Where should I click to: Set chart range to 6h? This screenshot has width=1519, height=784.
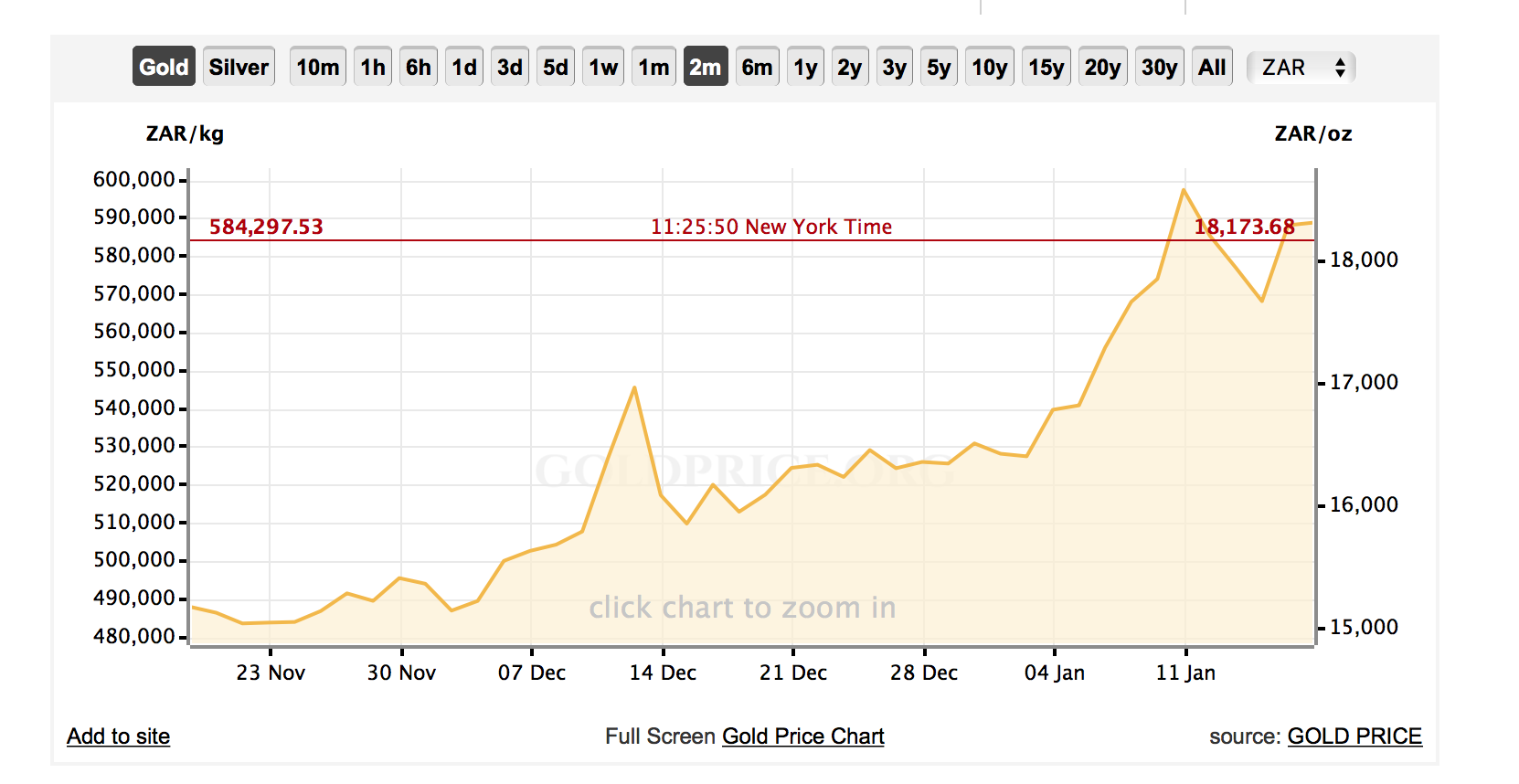[x=419, y=67]
